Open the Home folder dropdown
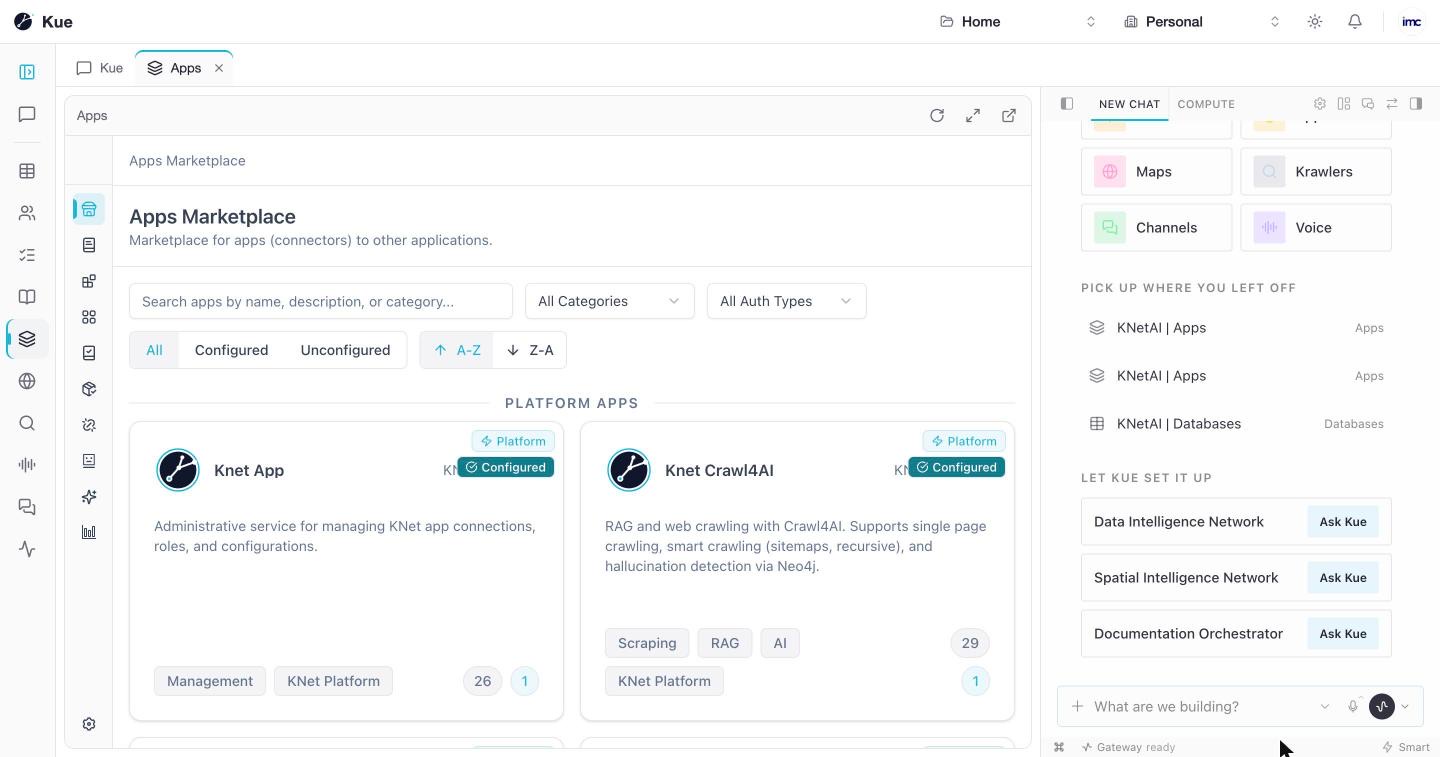This screenshot has width=1440, height=757. click(x=1018, y=21)
